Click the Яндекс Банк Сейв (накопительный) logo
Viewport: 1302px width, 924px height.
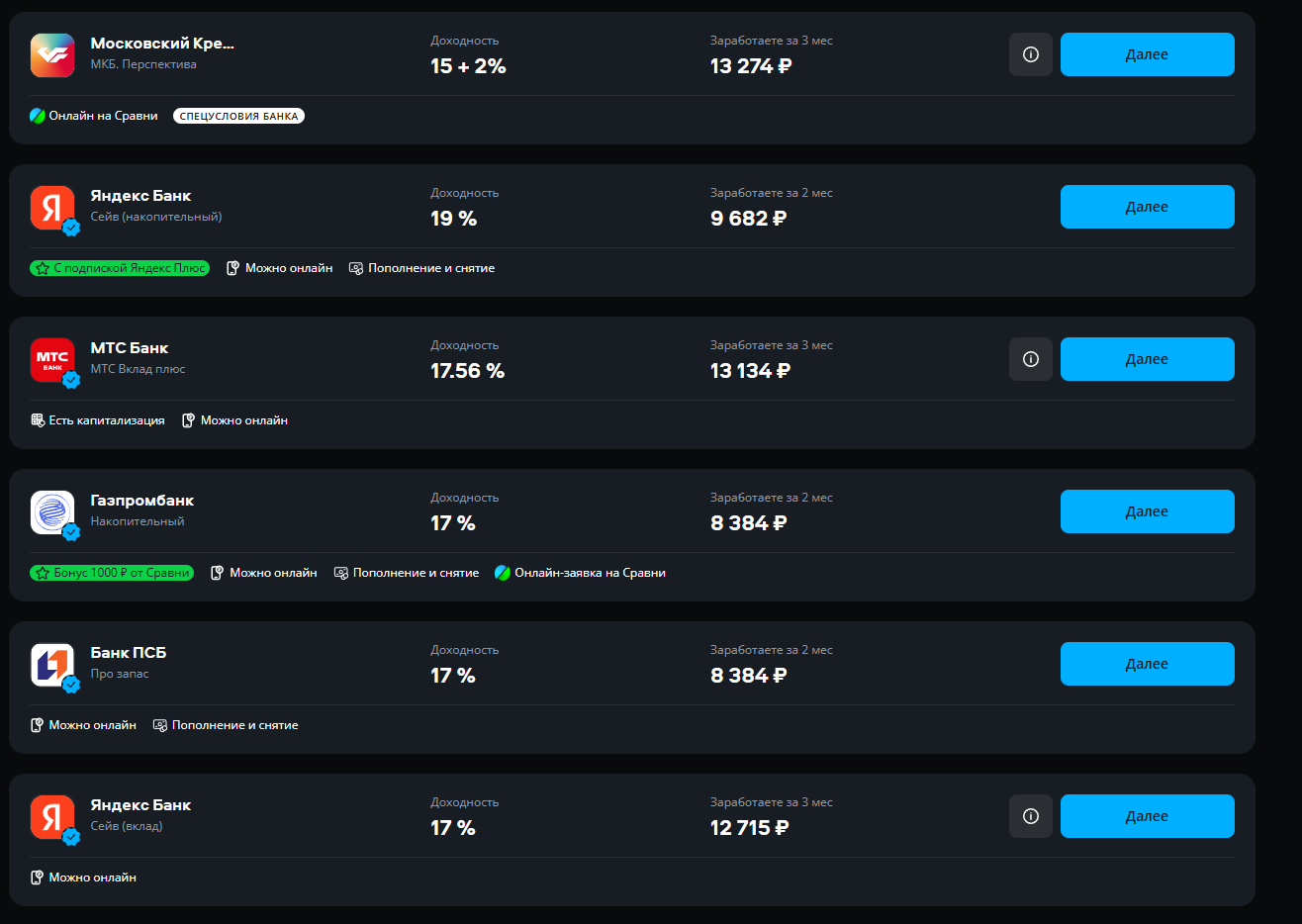point(52,208)
